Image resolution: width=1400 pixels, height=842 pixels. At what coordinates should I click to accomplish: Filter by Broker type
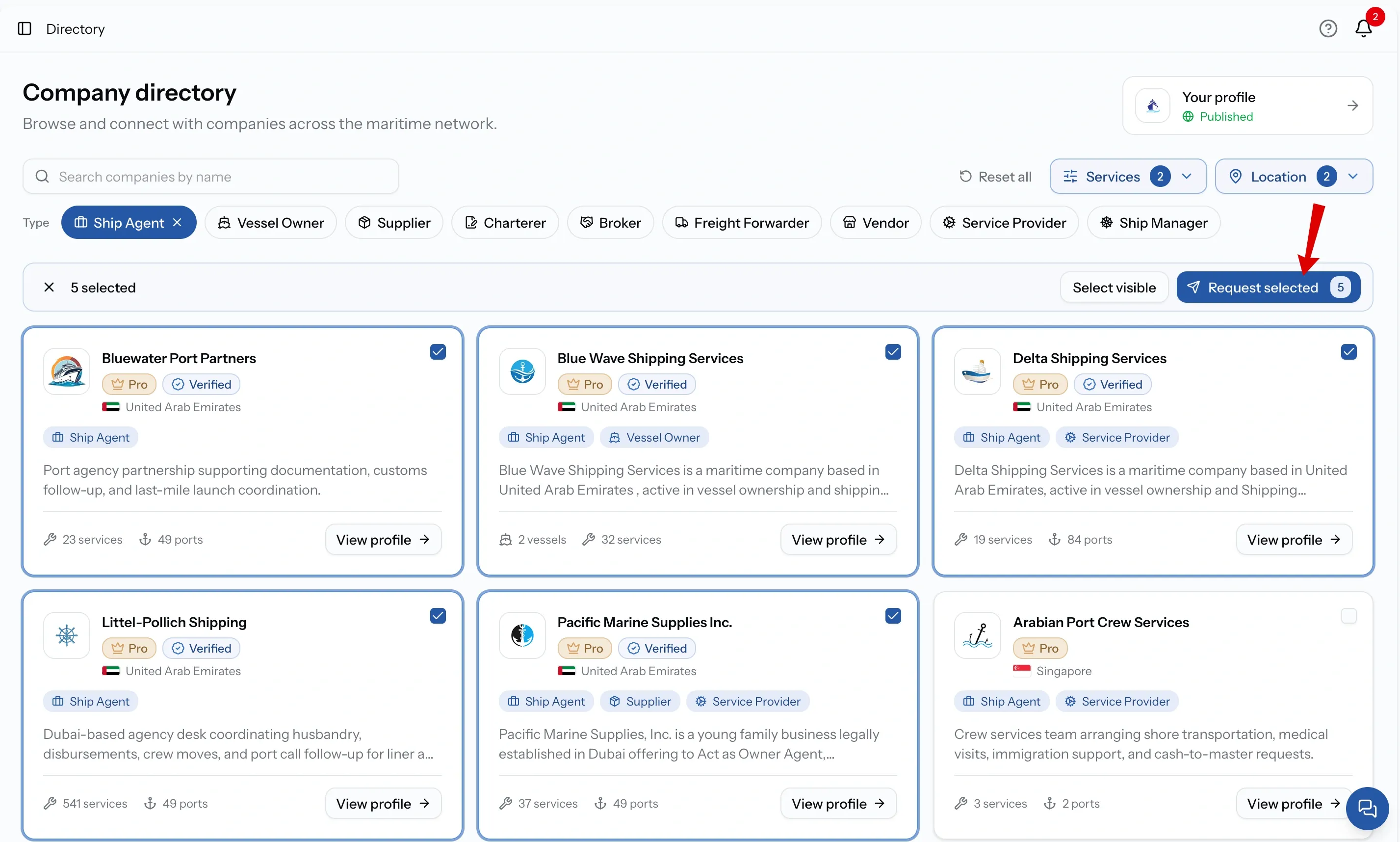tap(610, 222)
